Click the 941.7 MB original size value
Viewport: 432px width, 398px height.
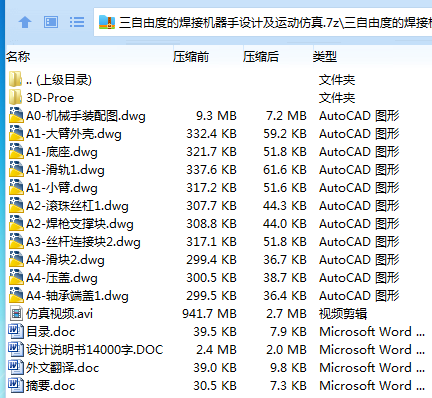coord(209,314)
